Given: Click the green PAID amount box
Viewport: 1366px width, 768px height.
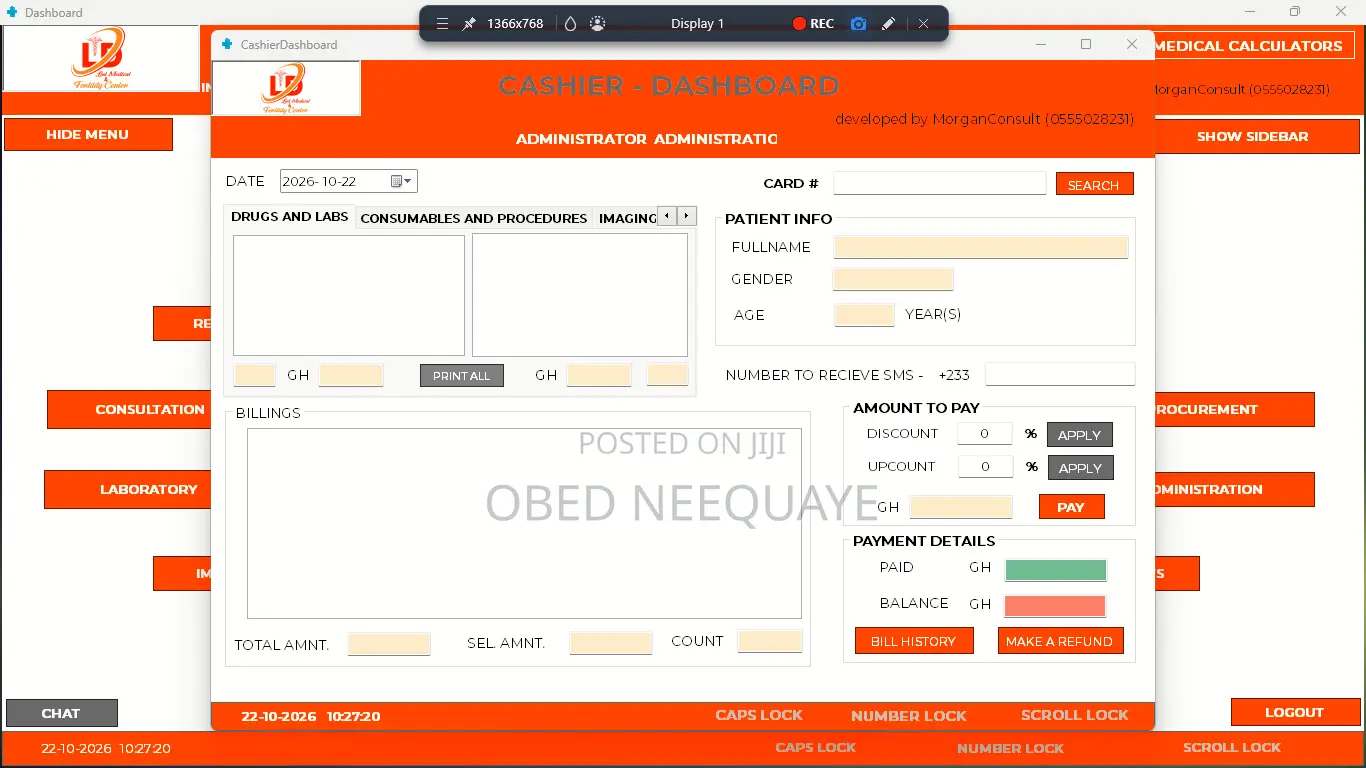Looking at the screenshot, I should [x=1056, y=570].
